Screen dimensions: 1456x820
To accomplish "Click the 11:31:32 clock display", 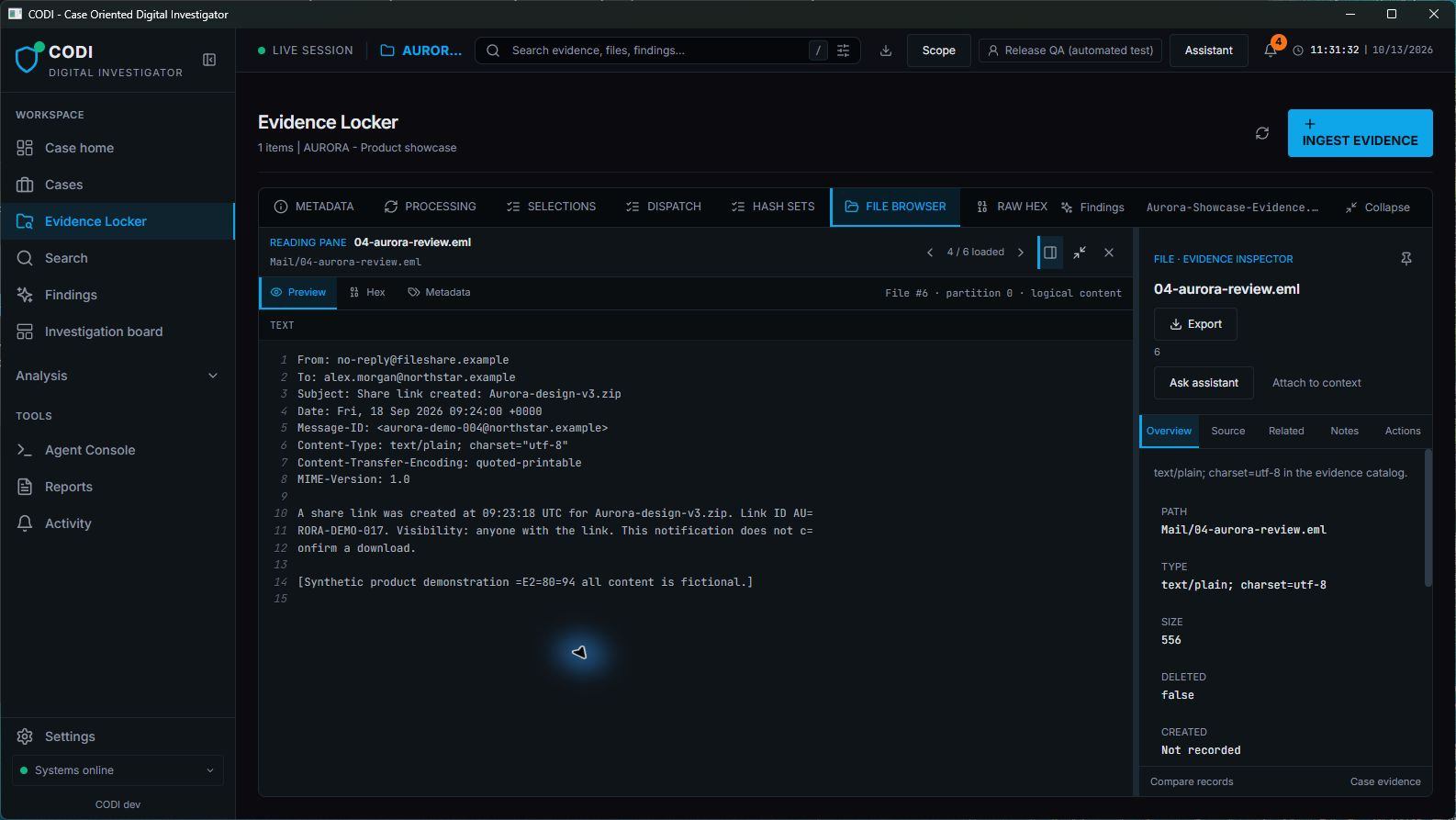I will click(1334, 51).
